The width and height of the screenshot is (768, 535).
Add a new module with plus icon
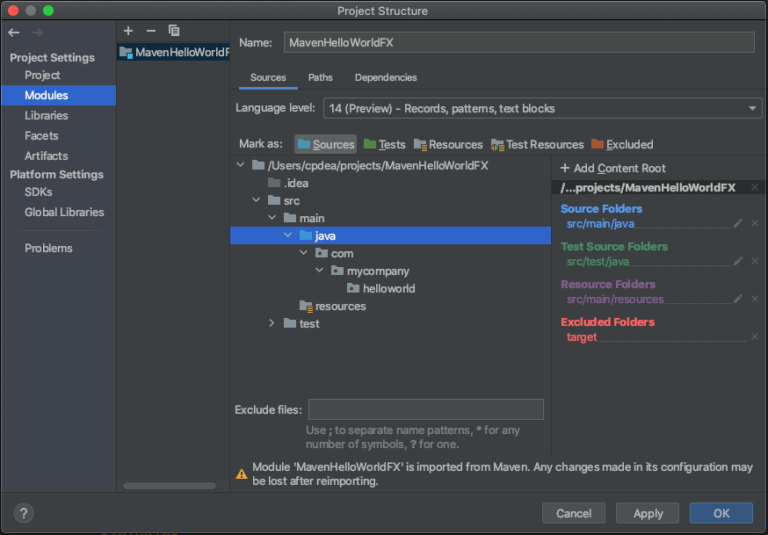pos(128,31)
